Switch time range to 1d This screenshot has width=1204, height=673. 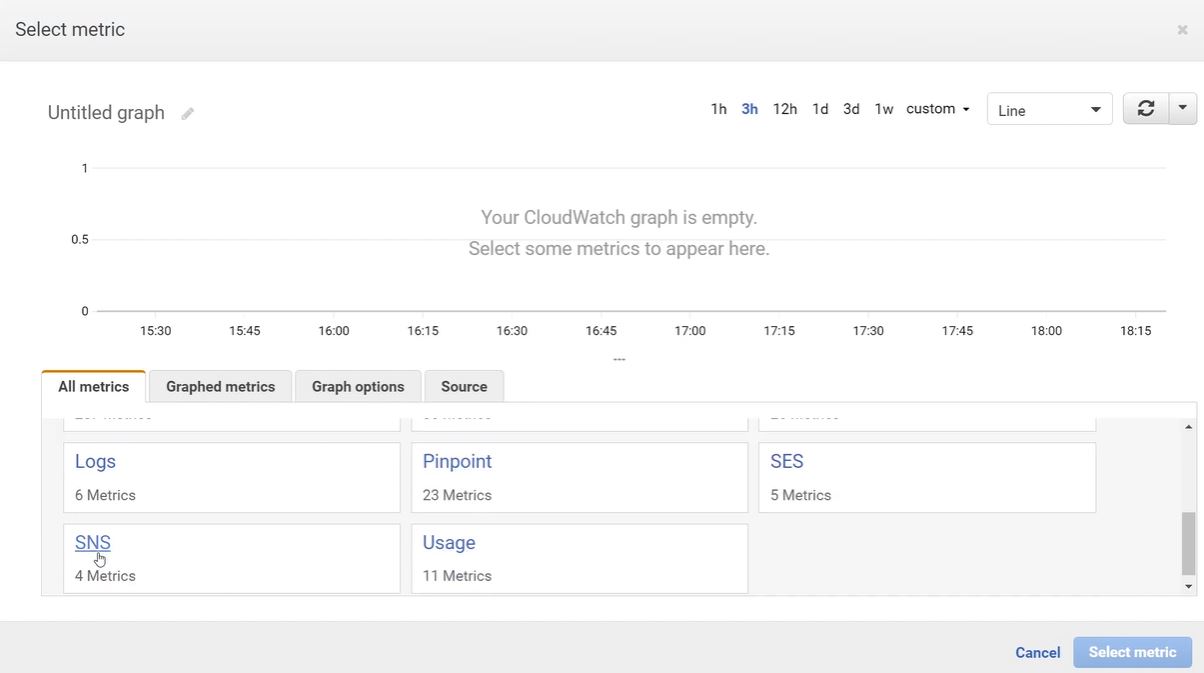coord(820,109)
